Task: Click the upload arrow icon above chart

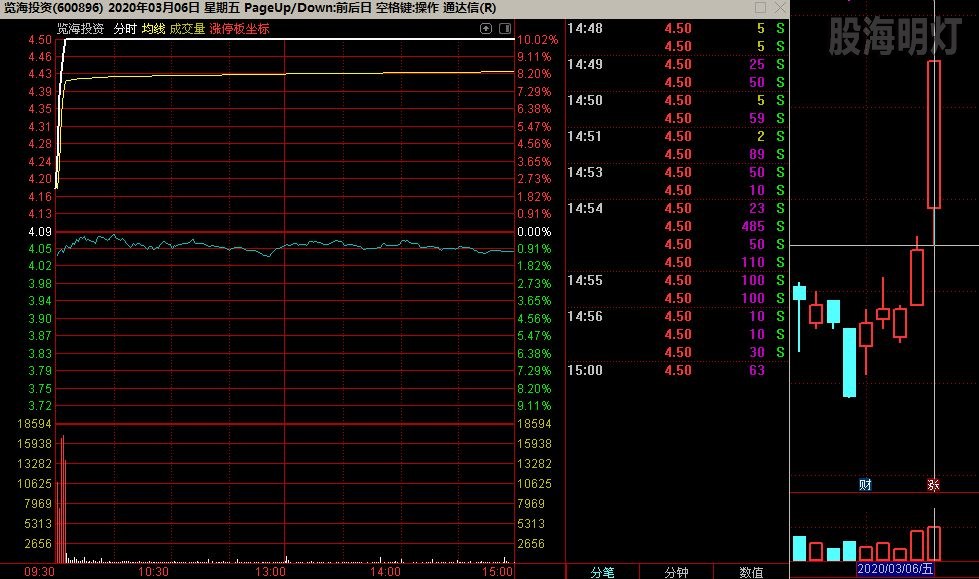Action: click(486, 28)
